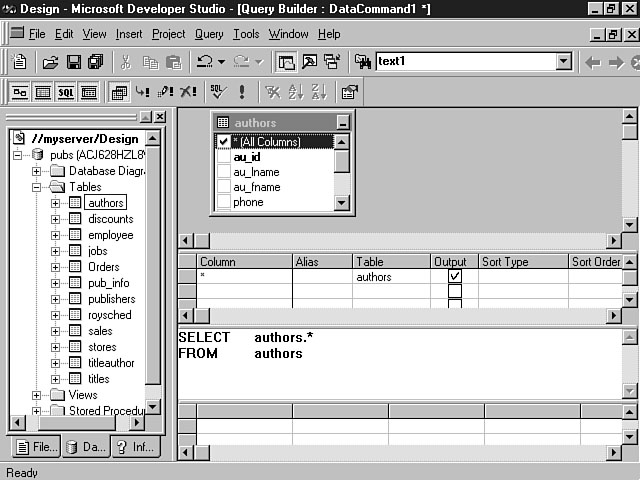Select the publishers table in tree

(111, 299)
